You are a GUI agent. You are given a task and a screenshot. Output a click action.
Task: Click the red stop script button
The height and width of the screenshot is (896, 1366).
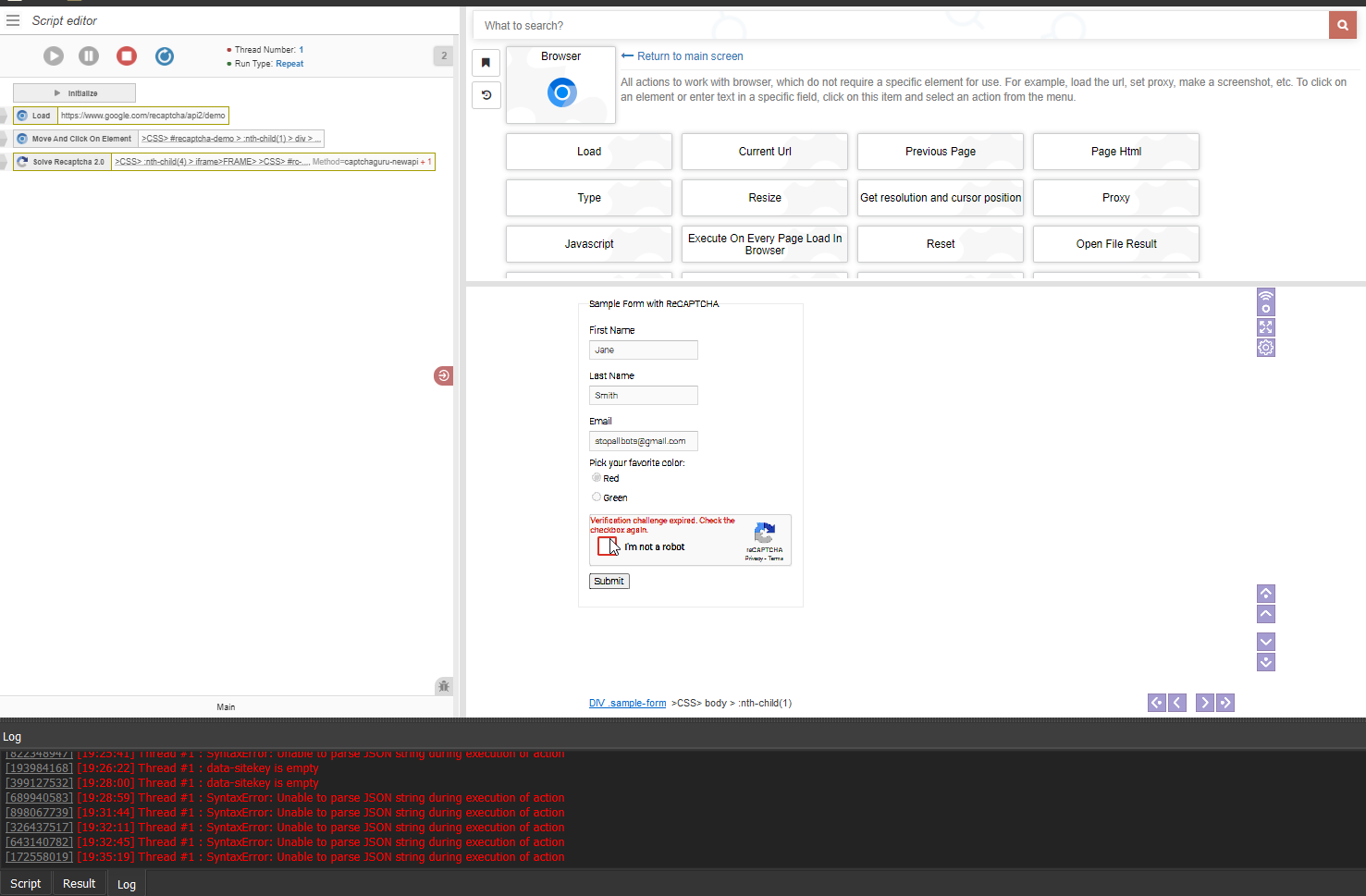point(127,56)
